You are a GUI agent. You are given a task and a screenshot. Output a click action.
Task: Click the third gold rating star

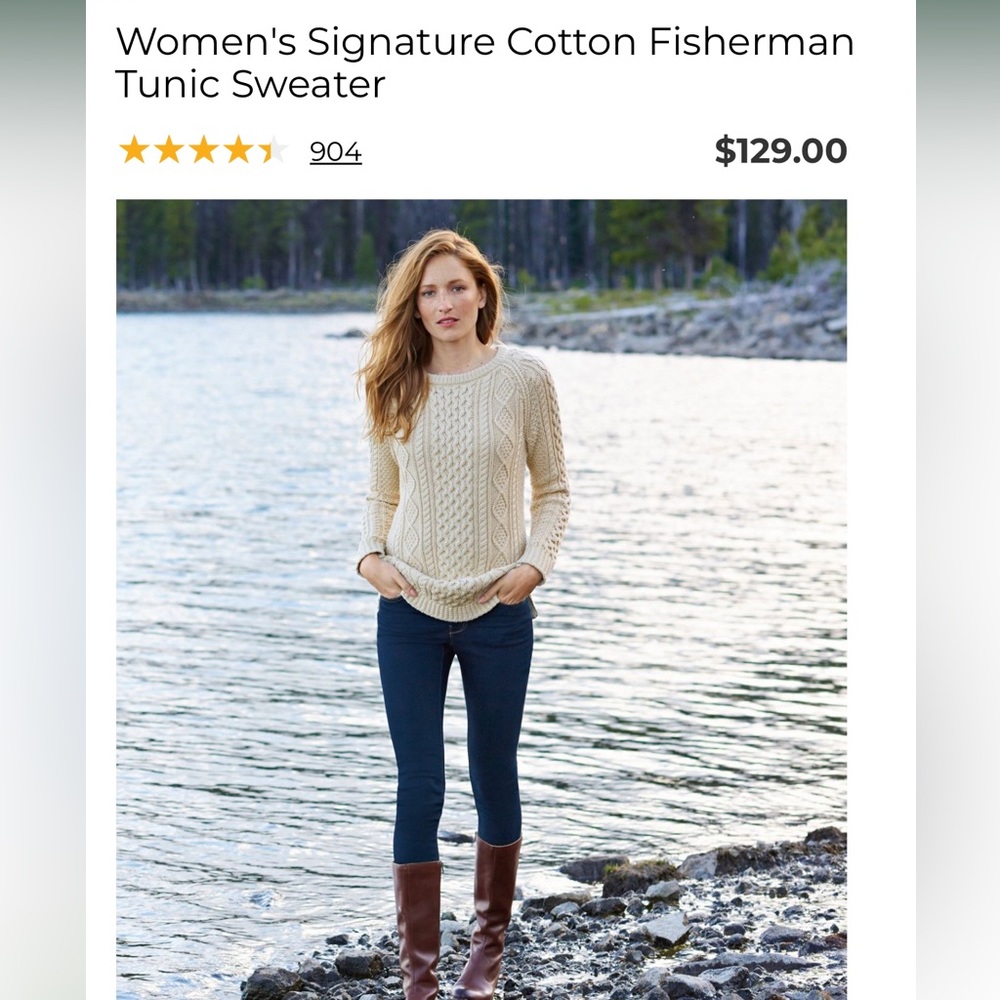(203, 151)
